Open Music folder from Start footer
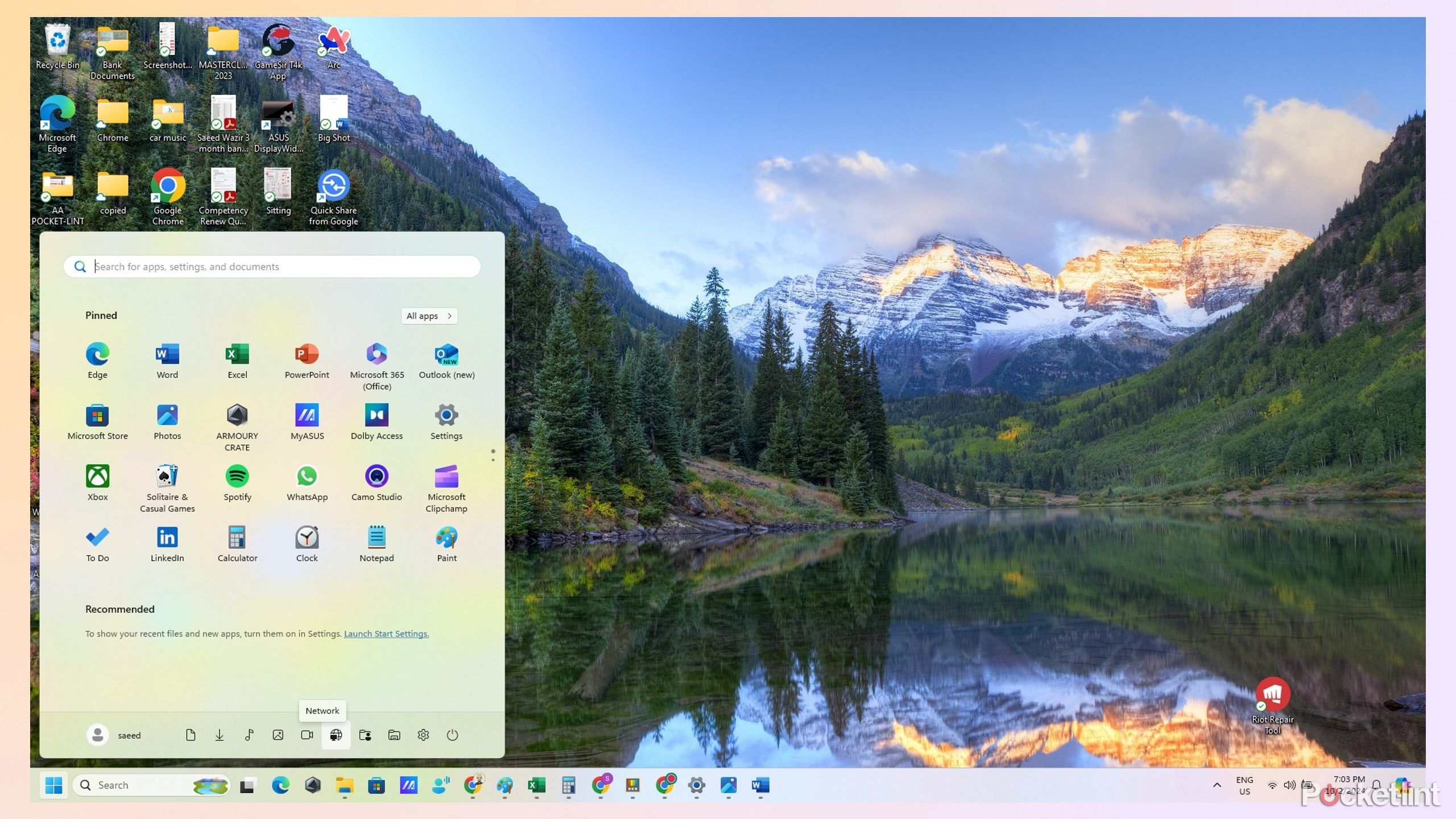 (x=249, y=735)
